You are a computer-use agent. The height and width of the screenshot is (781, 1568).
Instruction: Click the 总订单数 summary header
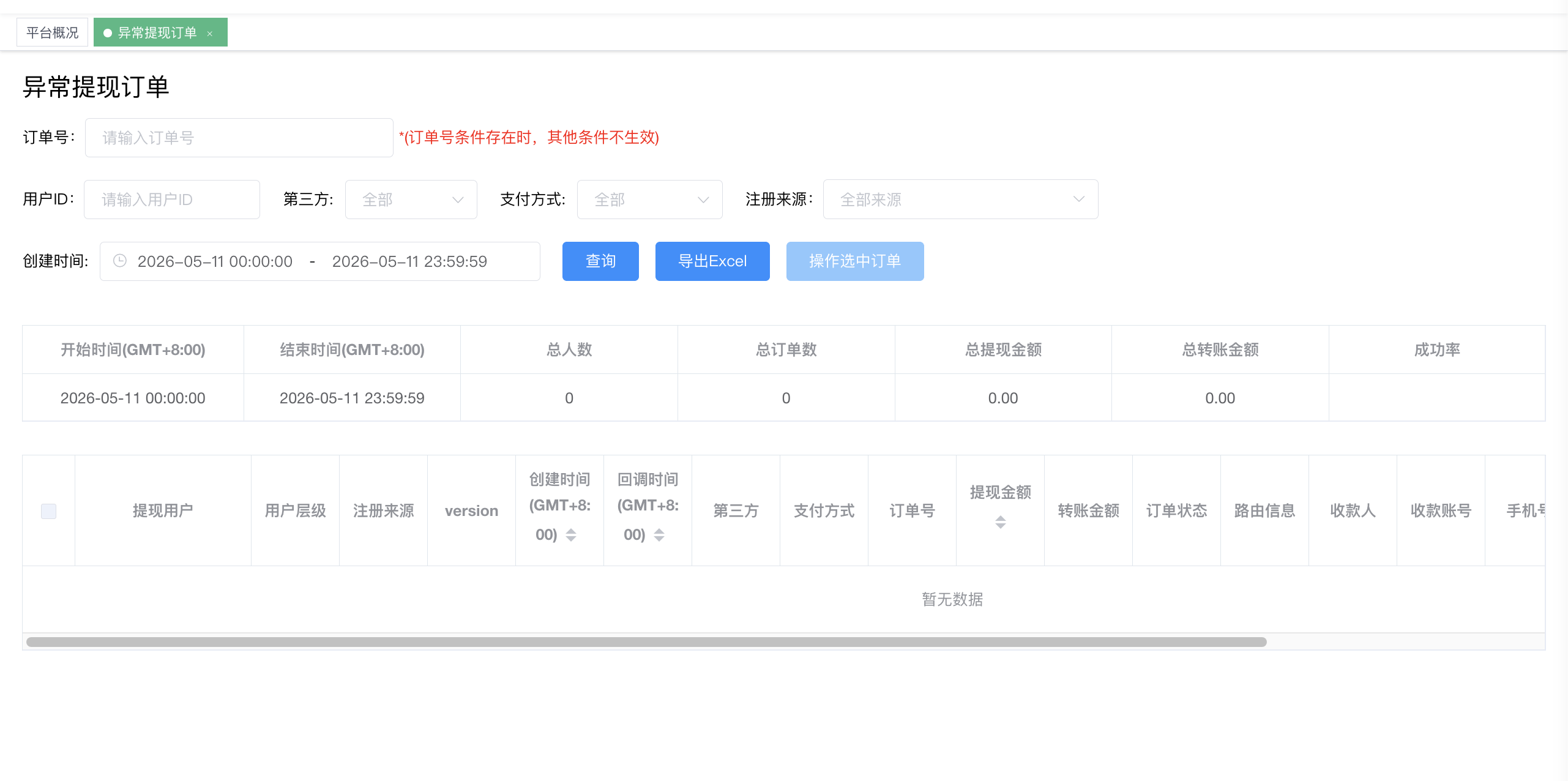pos(786,349)
